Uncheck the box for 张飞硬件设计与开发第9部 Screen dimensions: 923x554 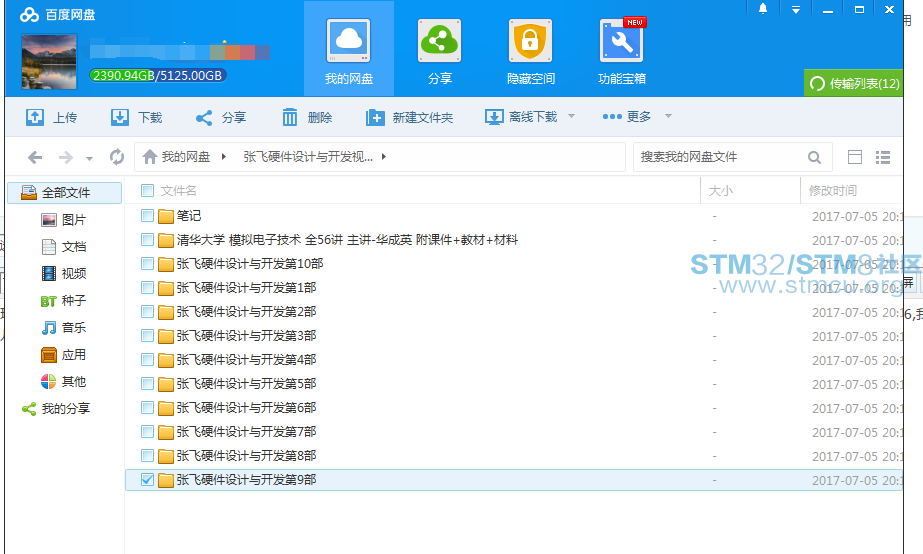[x=147, y=480]
